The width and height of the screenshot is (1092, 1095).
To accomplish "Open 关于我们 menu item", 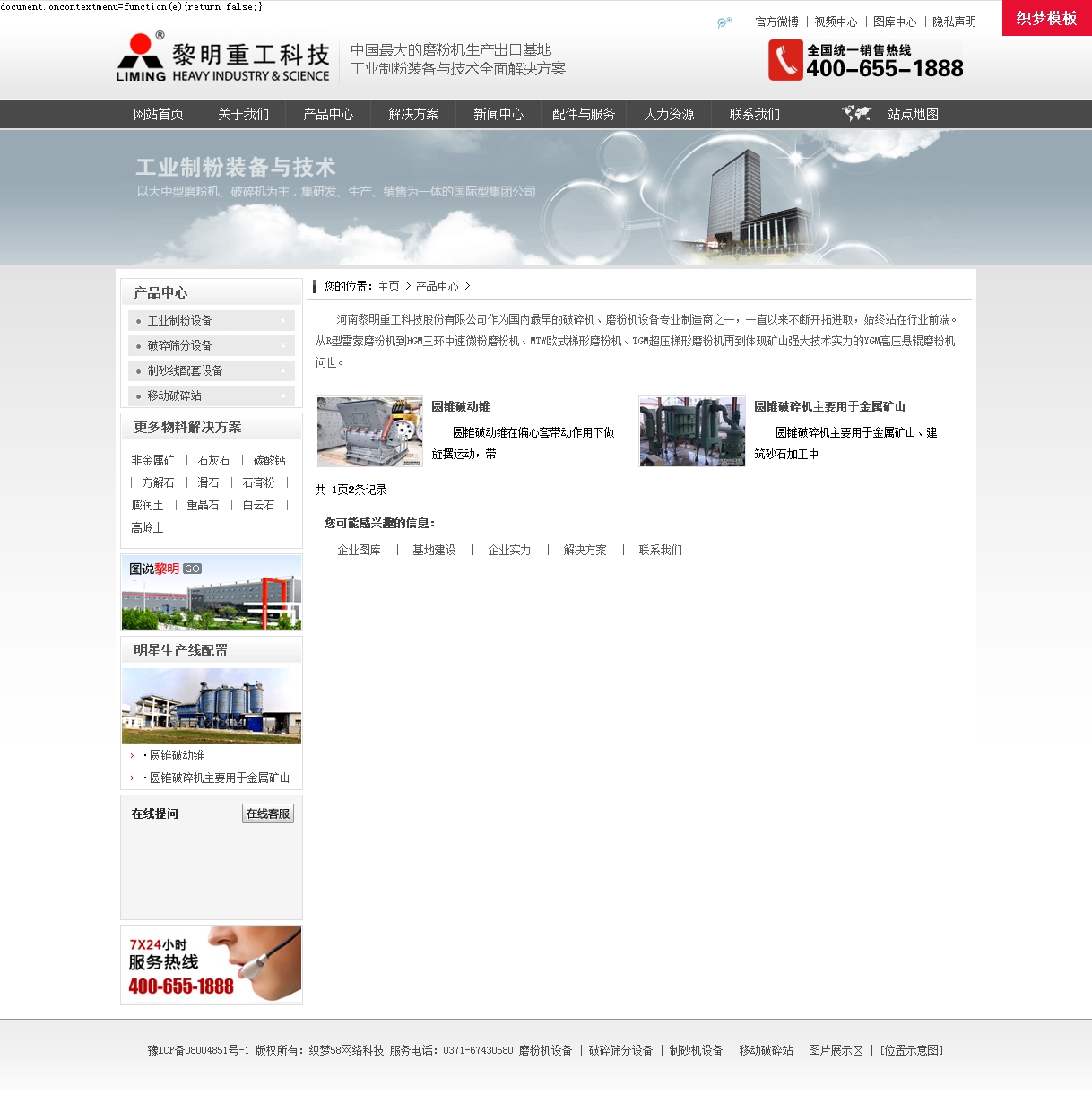I will [243, 114].
